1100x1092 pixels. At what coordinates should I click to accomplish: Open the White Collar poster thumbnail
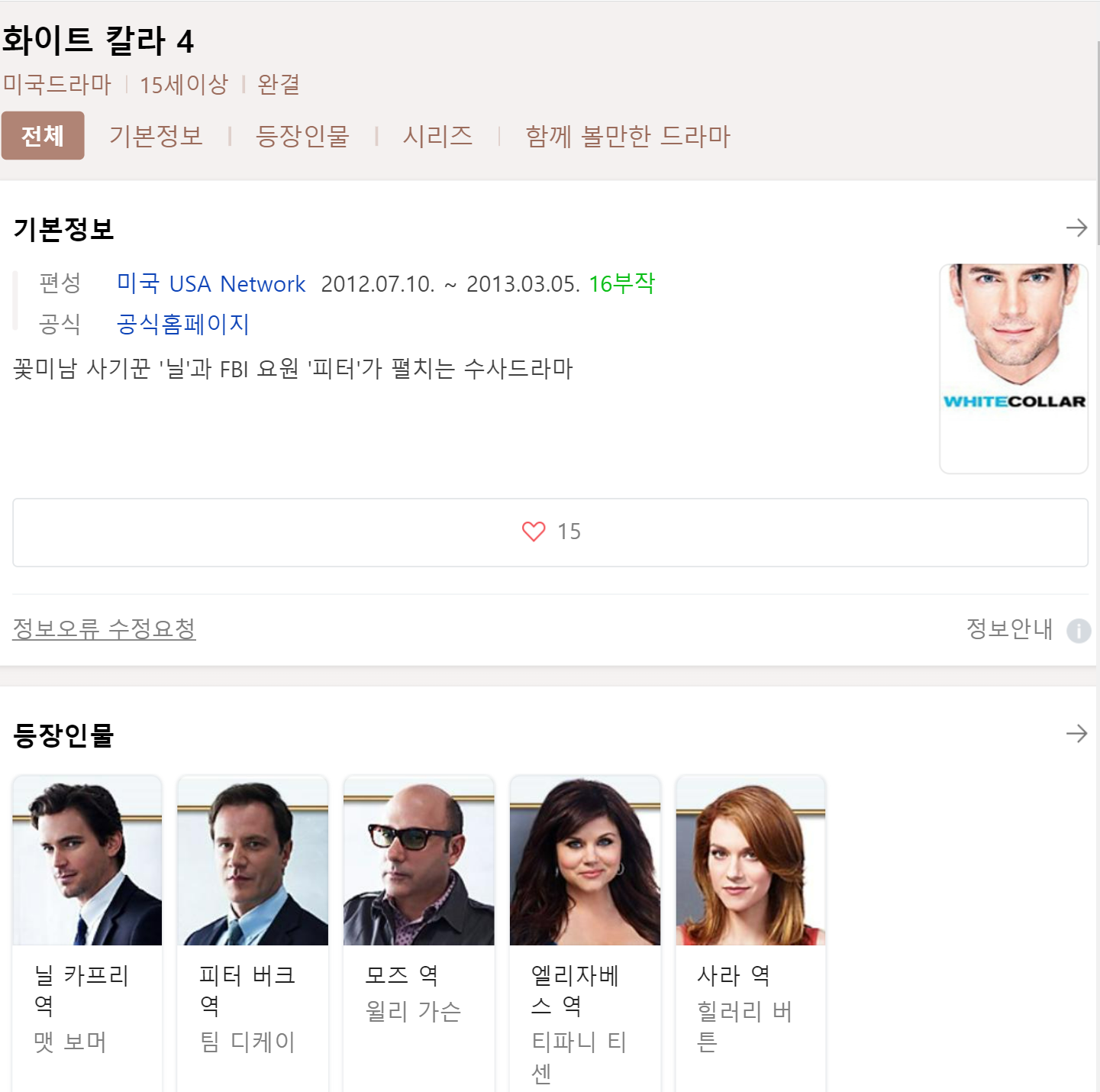point(1014,369)
